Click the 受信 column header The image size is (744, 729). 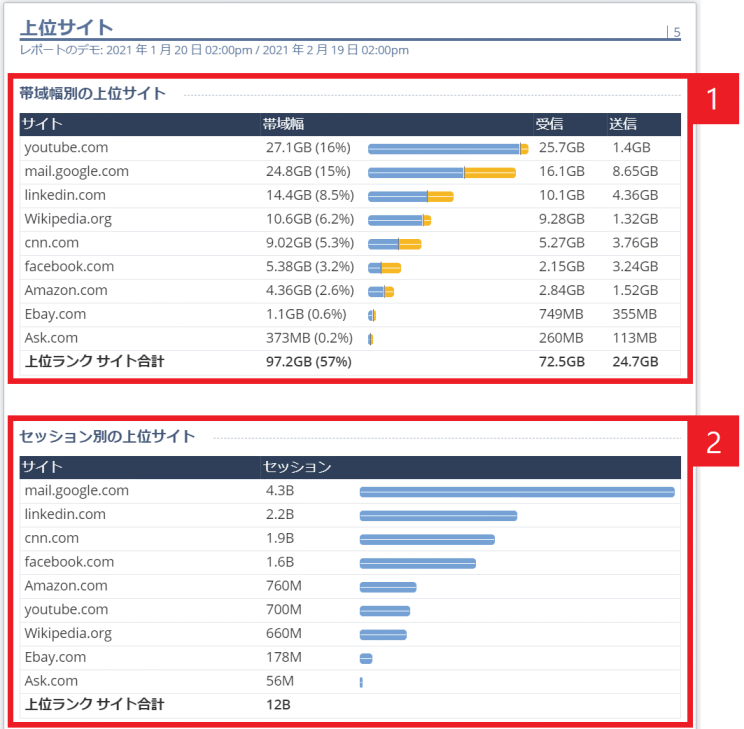pos(549,124)
